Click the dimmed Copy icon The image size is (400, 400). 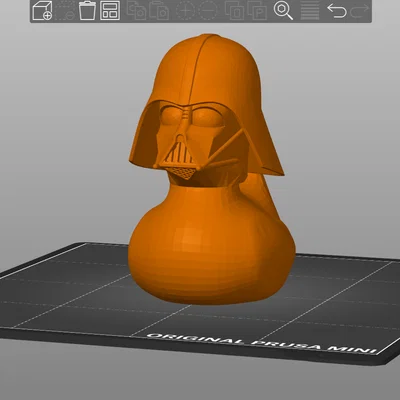[137, 11]
